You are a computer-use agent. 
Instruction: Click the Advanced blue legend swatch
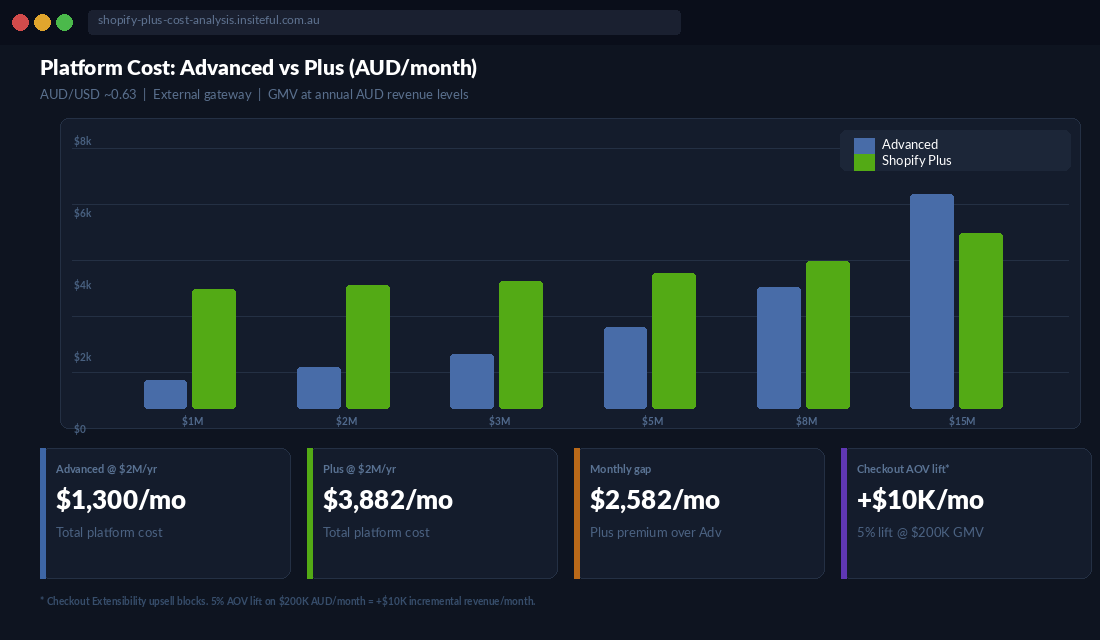click(x=864, y=145)
